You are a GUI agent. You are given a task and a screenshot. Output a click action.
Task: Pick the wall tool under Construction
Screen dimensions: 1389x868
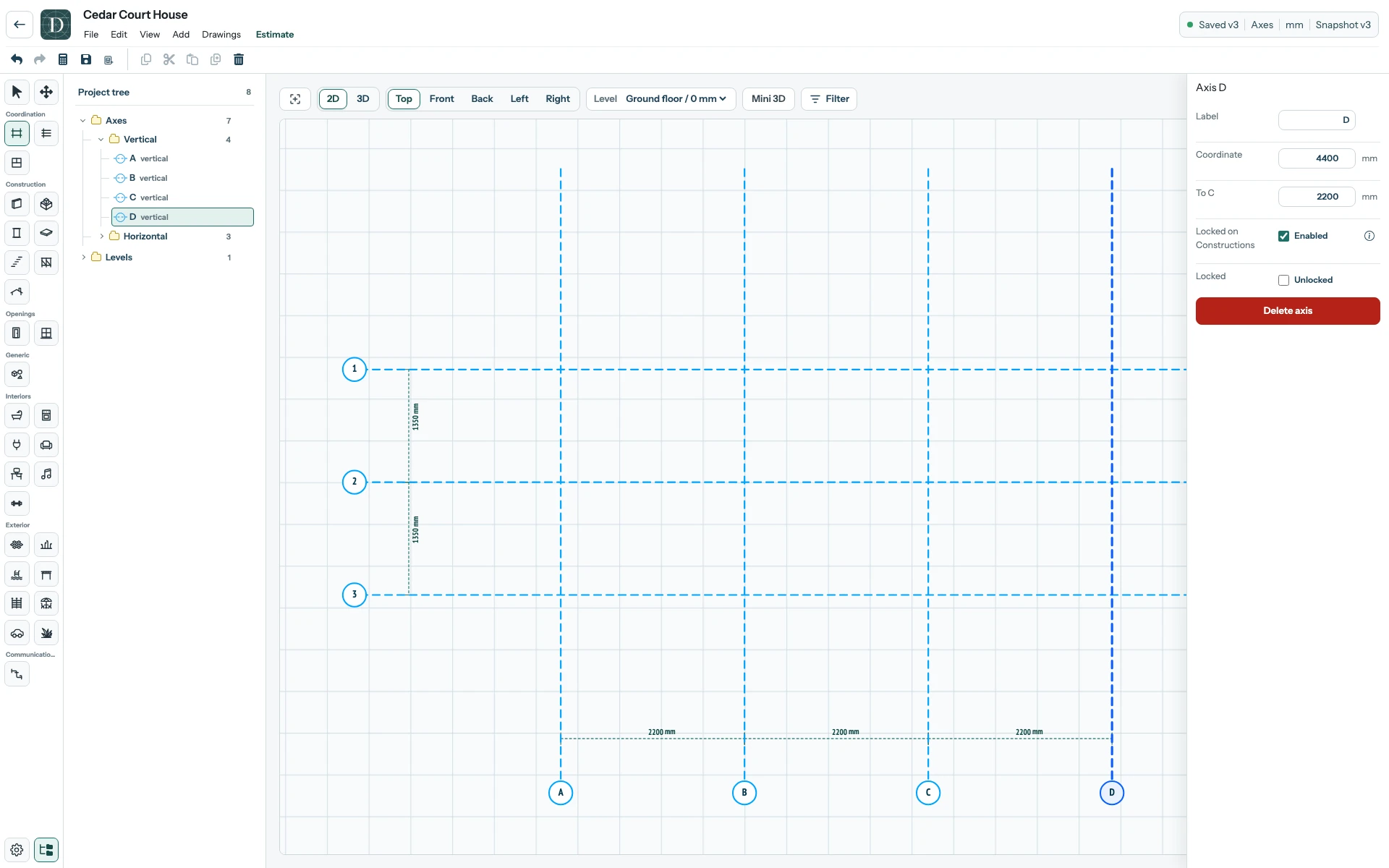click(17, 204)
